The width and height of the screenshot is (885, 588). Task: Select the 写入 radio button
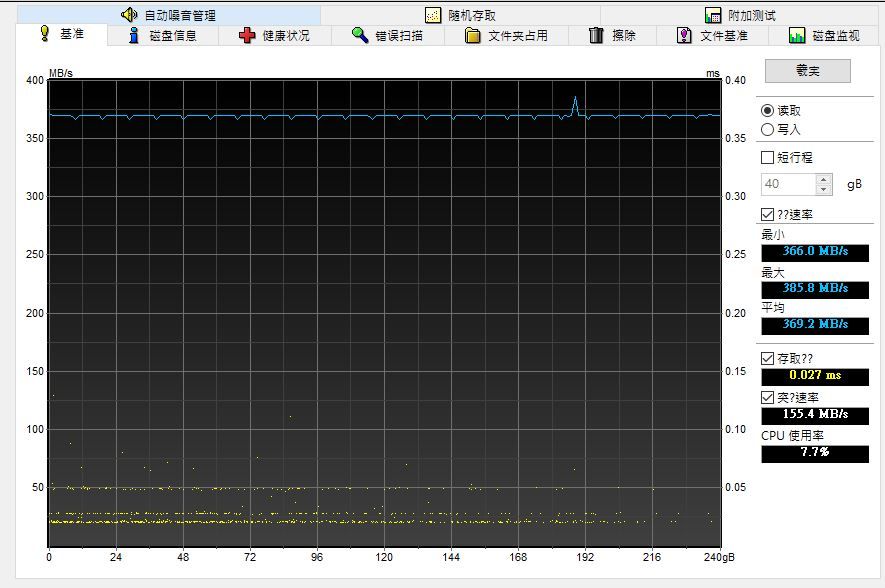[x=767, y=129]
